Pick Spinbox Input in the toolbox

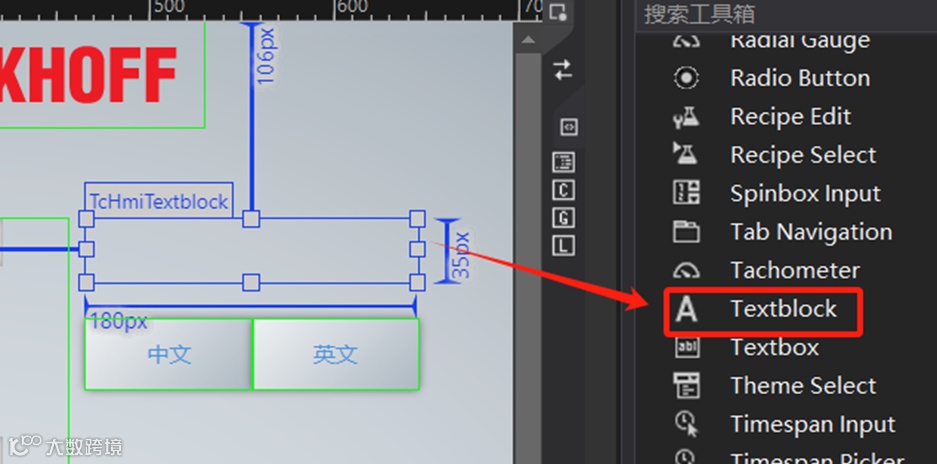805,193
